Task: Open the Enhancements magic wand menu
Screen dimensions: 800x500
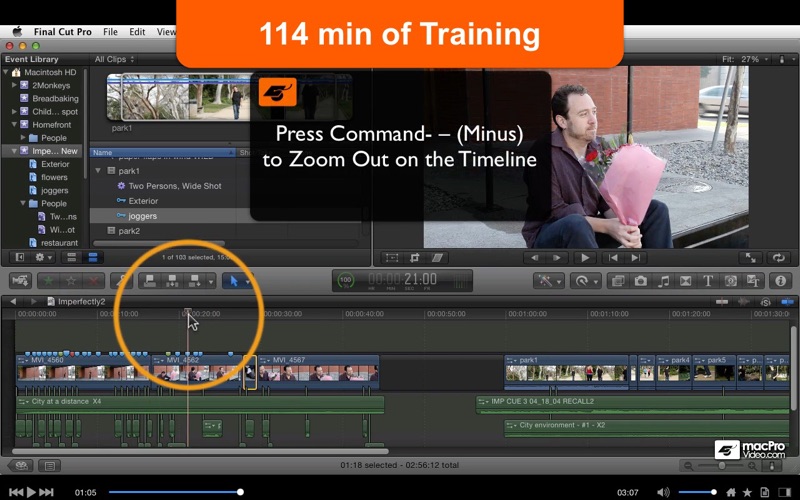Action: [x=548, y=281]
